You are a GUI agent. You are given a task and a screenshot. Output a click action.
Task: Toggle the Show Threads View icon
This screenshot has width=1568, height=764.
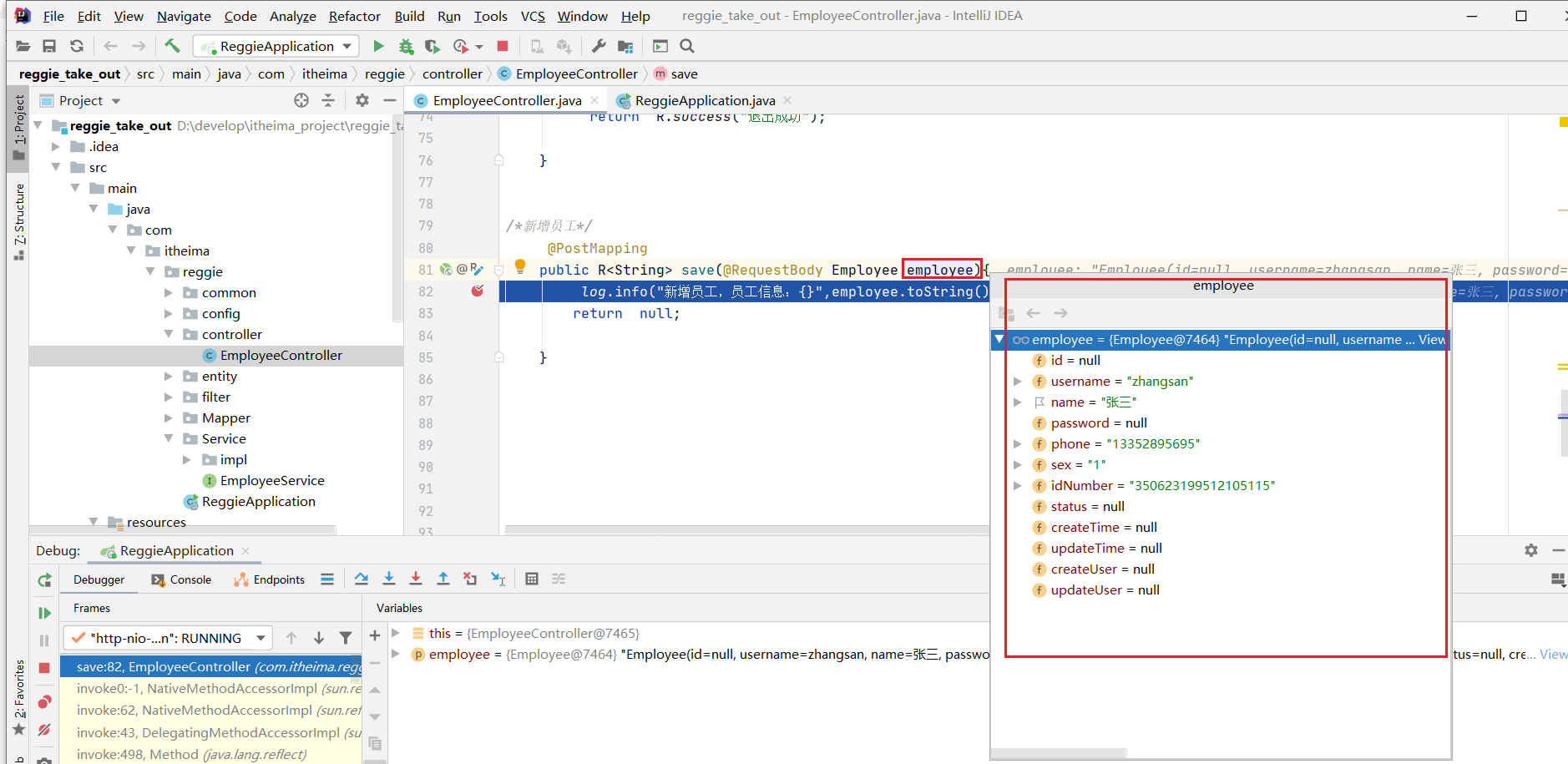(326, 579)
